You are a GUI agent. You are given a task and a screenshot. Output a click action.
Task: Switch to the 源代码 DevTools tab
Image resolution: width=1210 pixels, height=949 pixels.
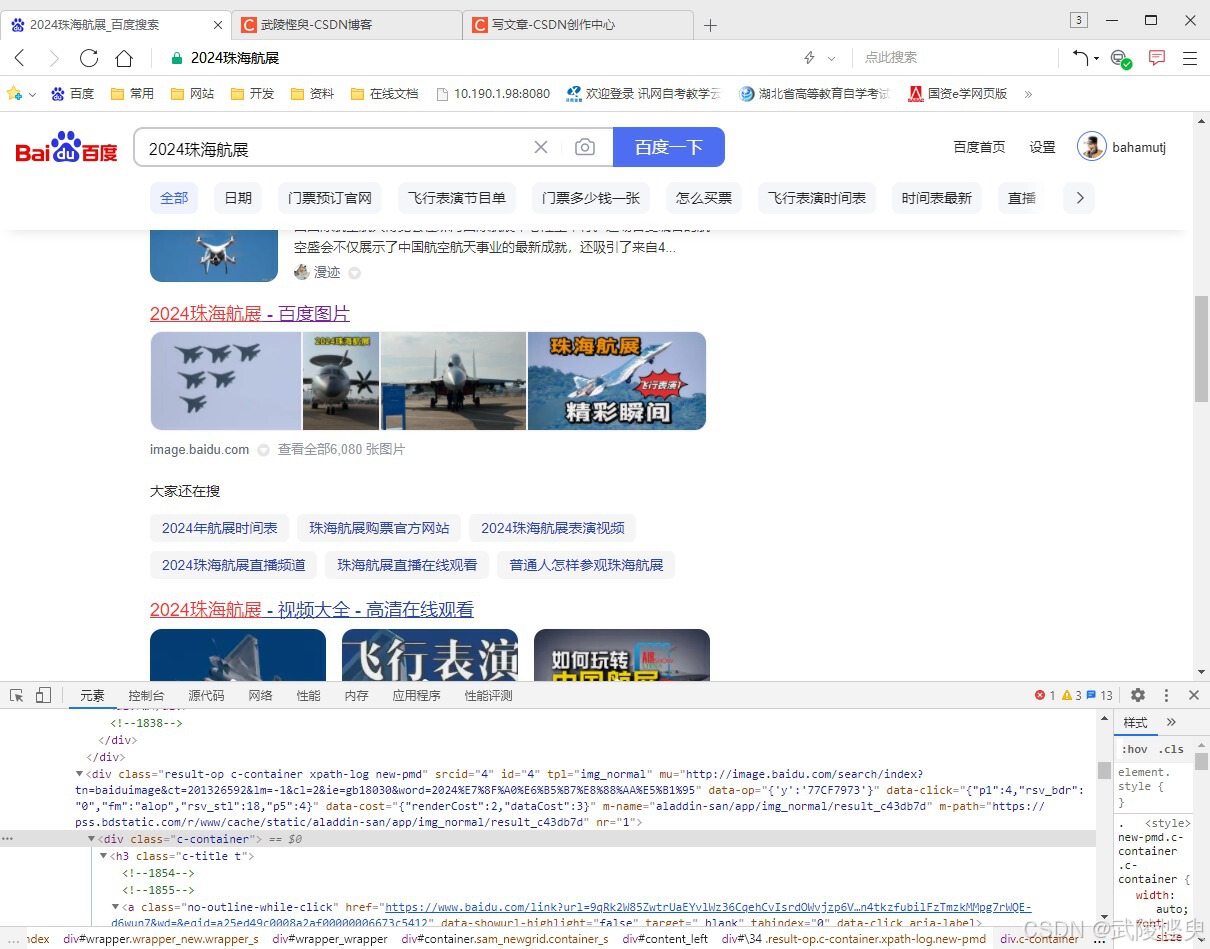[x=206, y=695]
